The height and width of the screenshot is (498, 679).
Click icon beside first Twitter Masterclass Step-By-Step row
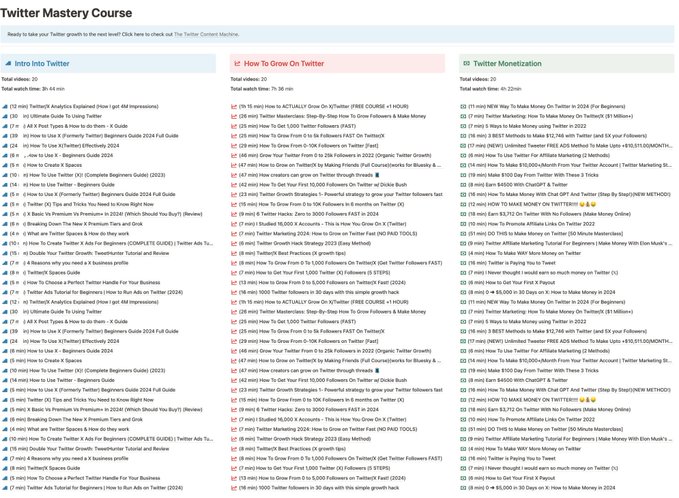[234, 116]
